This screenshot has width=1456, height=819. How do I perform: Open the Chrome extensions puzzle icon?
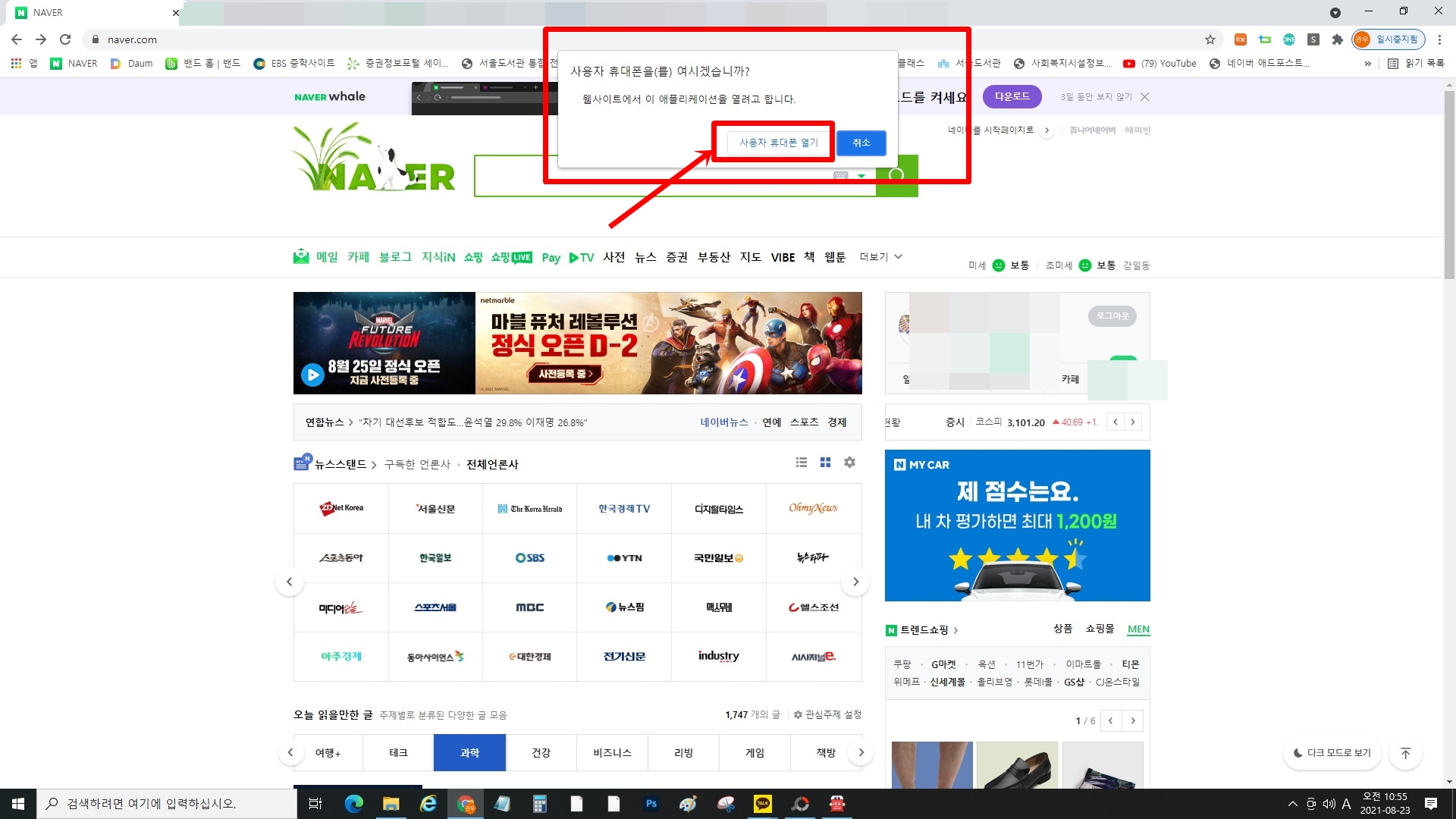tap(1338, 39)
